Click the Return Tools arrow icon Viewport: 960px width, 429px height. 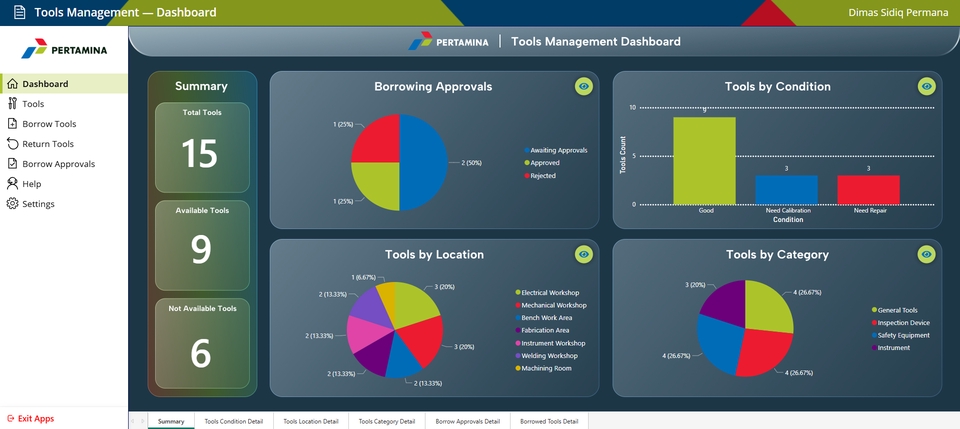[12, 144]
